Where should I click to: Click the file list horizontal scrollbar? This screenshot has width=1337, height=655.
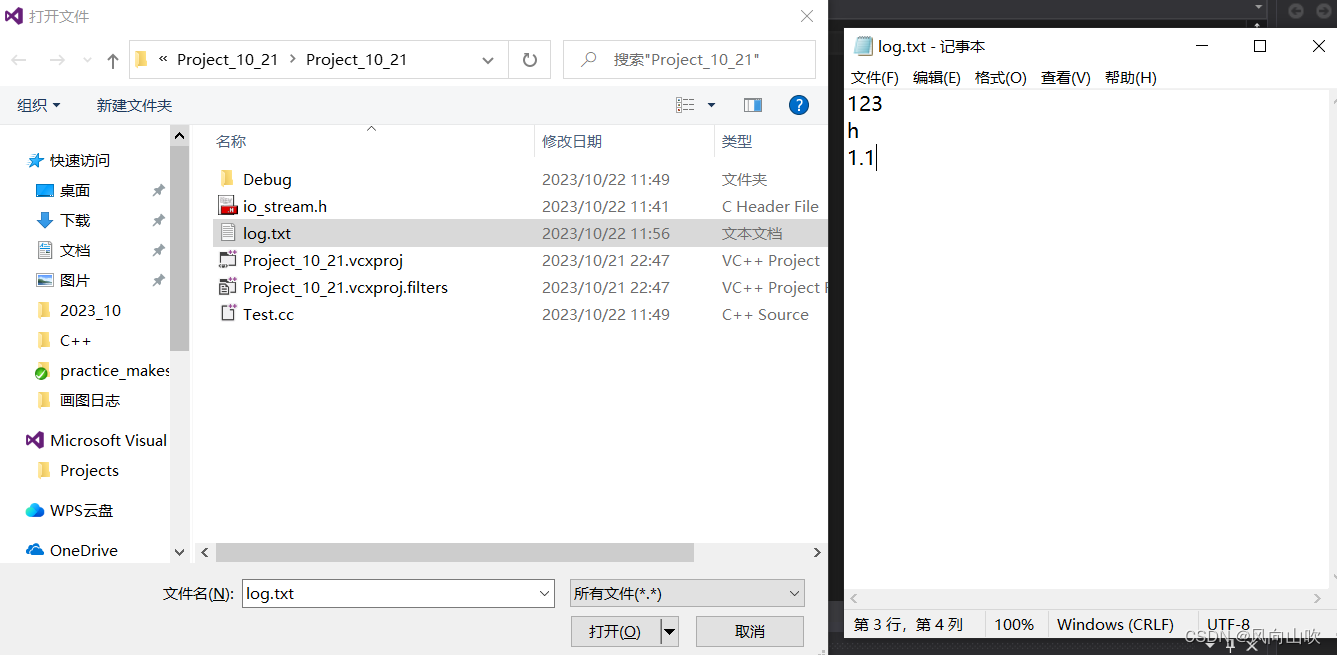pos(455,552)
